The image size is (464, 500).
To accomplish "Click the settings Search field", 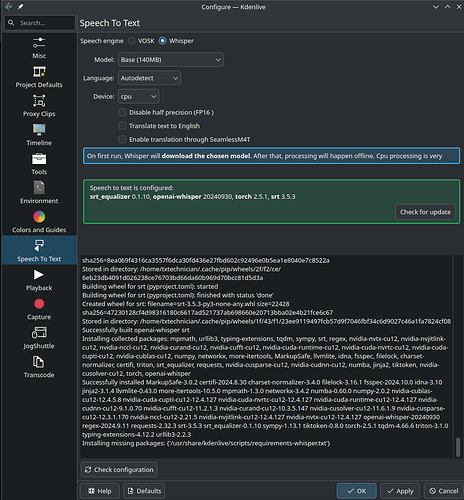I will (x=40, y=23).
